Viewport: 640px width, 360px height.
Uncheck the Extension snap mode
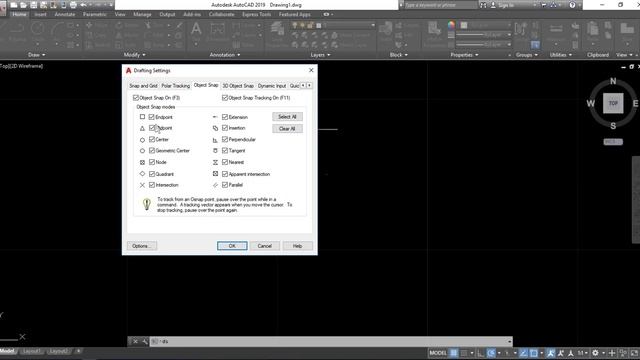225,117
